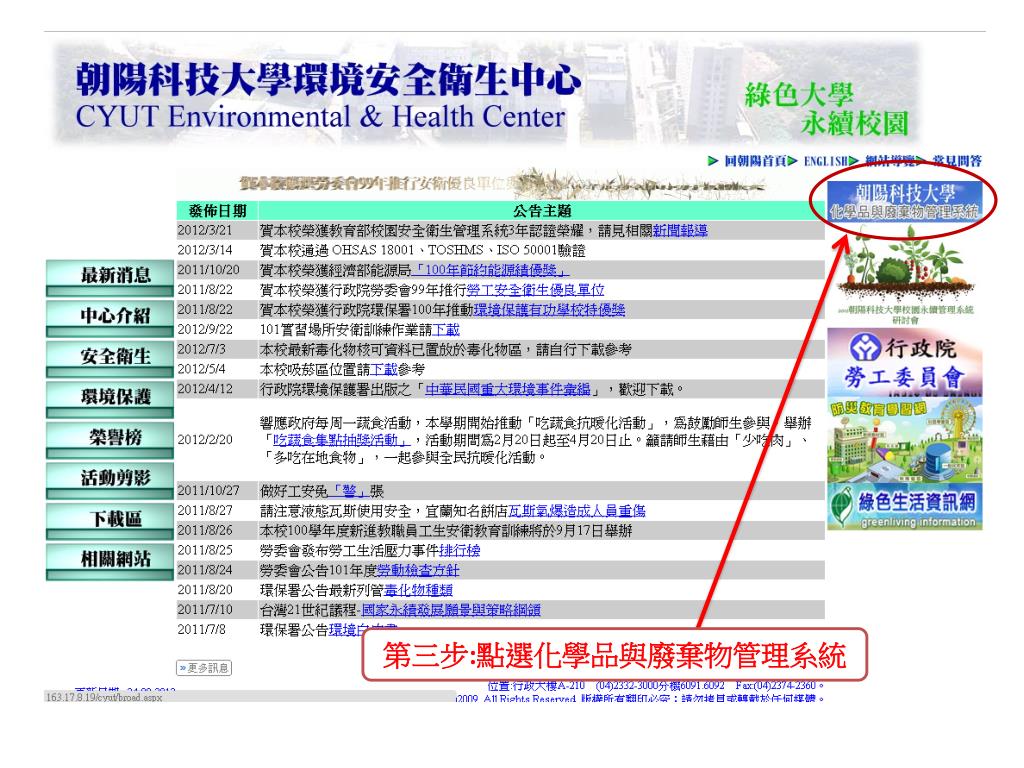Open the 化學品與廢棄物管理系統 banner
1024x768 pixels.
coord(905,202)
